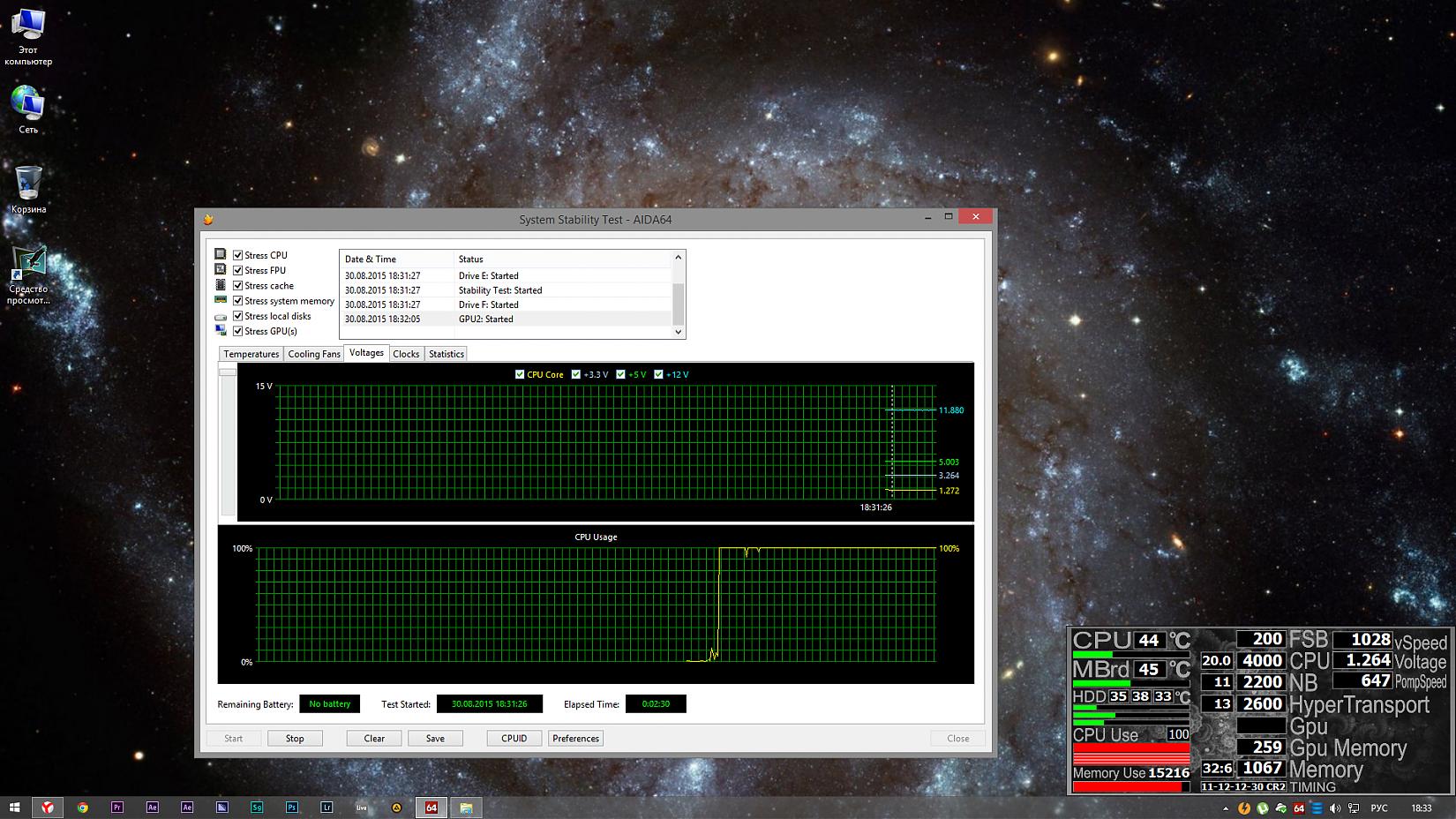Click the blue stacked disks tray icon

coord(1317,808)
